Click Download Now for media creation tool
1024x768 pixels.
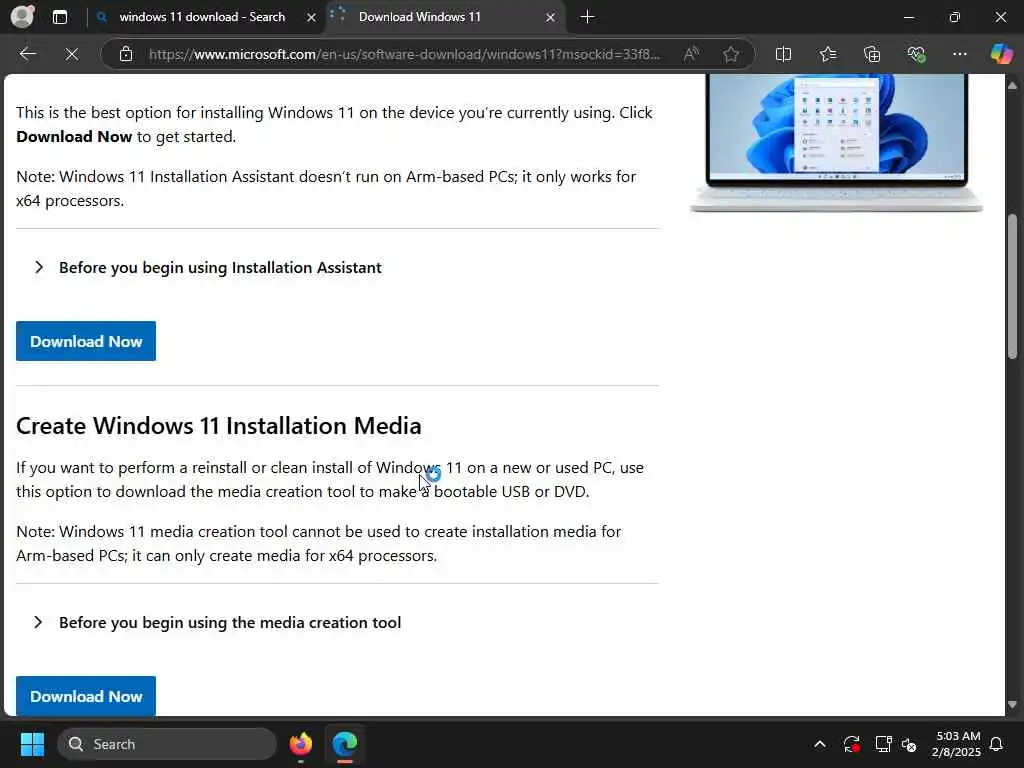(x=86, y=696)
